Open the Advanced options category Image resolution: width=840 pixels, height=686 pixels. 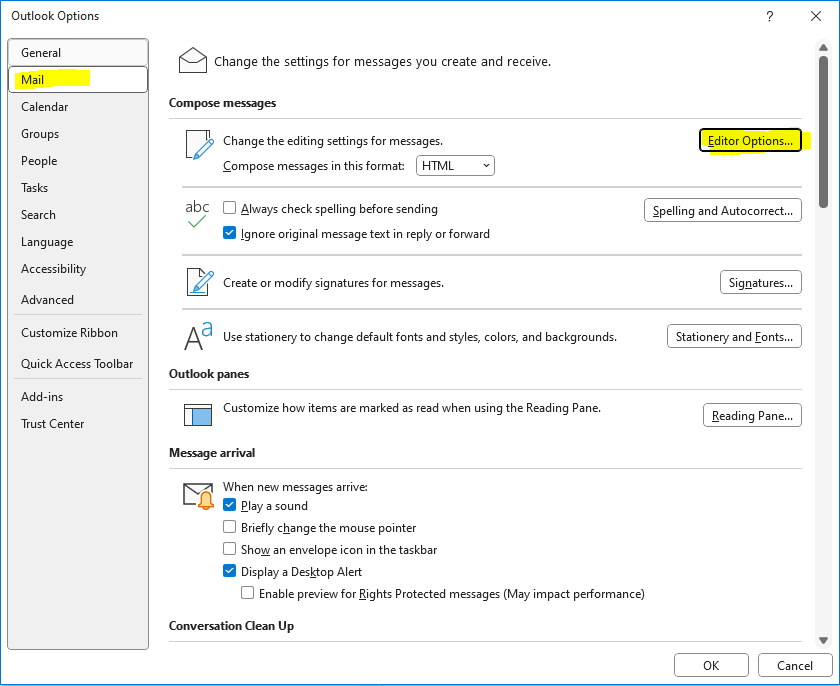tap(78, 299)
